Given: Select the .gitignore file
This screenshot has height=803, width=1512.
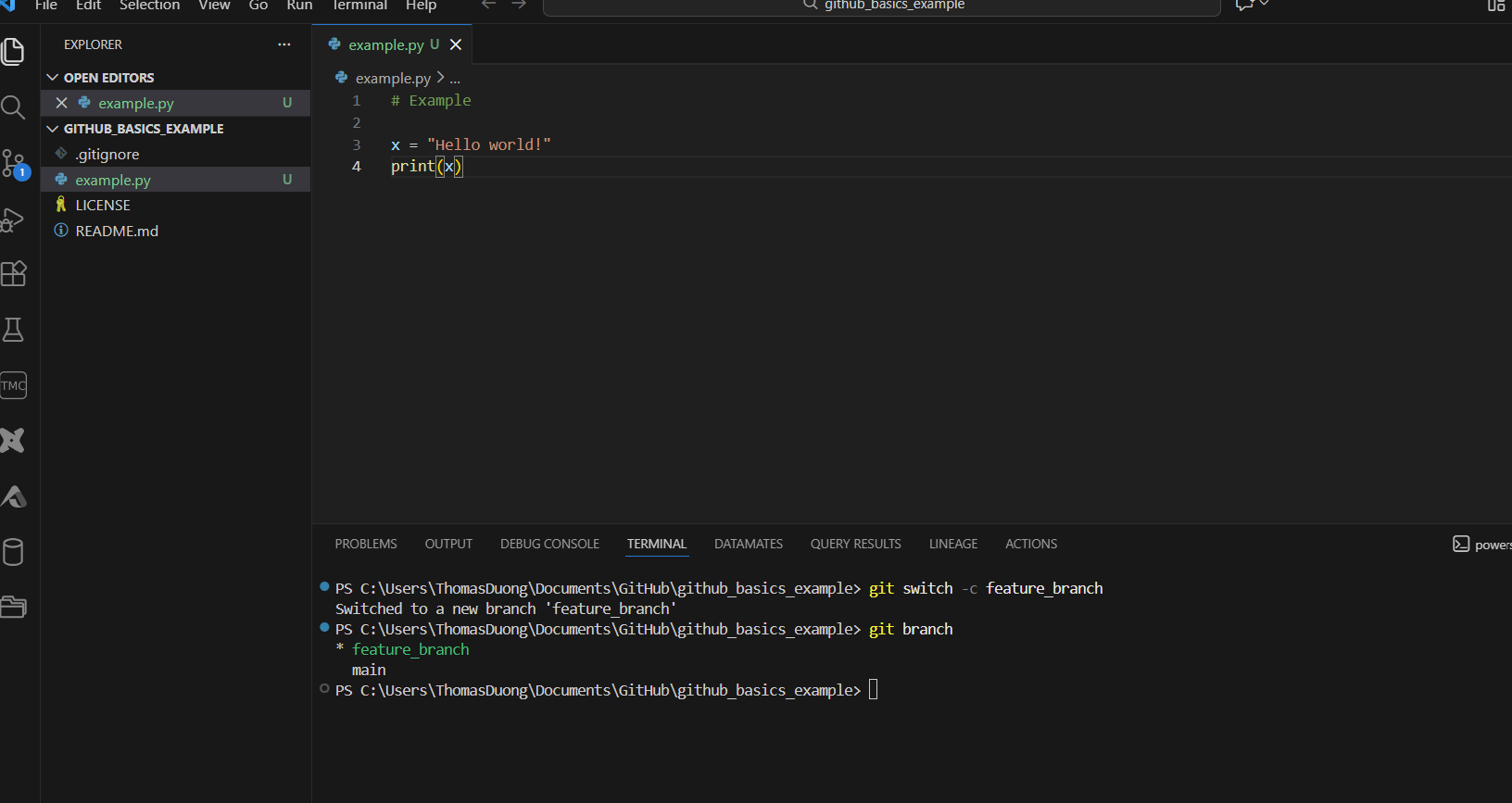Looking at the screenshot, I should 107,155.
